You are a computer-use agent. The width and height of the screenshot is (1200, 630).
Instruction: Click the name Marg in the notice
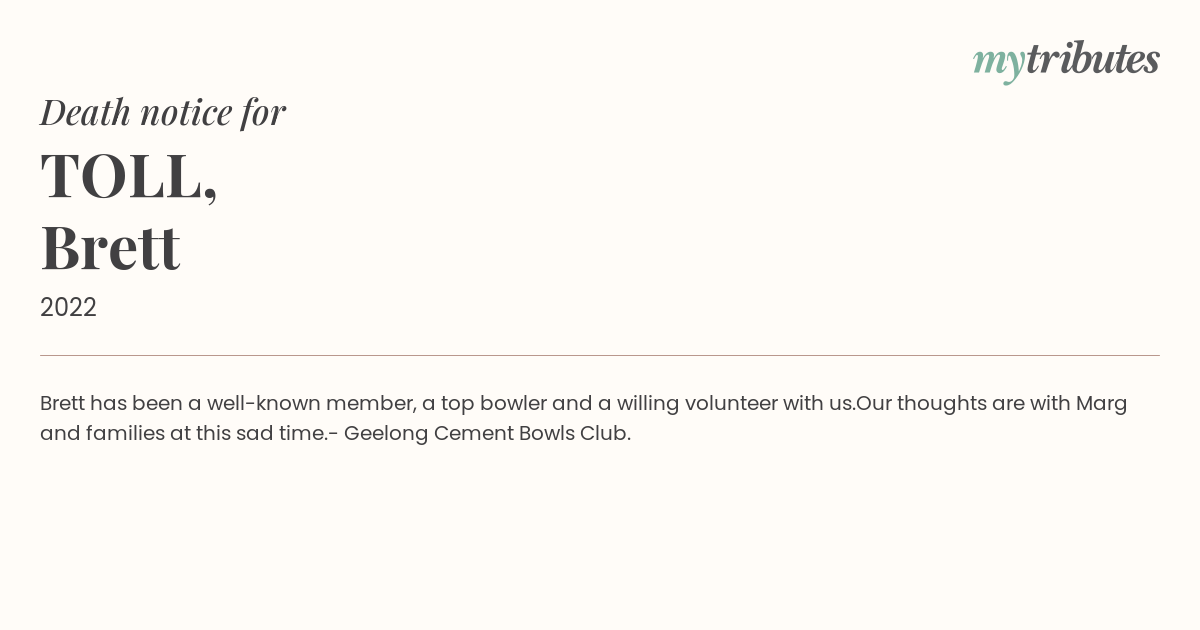1101,404
